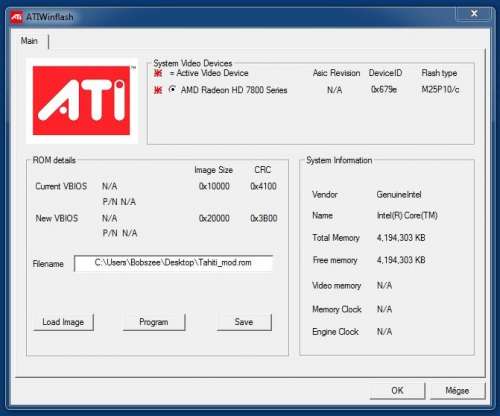Click the Current VBIOS image size 0x10000
The height and width of the screenshot is (416, 500).
pos(214,186)
